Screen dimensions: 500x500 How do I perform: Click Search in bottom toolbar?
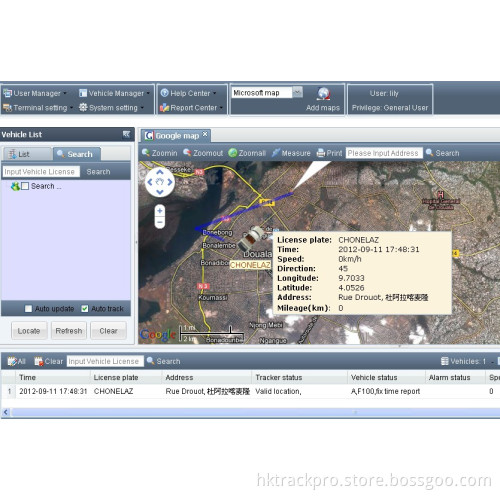pyautogui.click(x=164, y=361)
